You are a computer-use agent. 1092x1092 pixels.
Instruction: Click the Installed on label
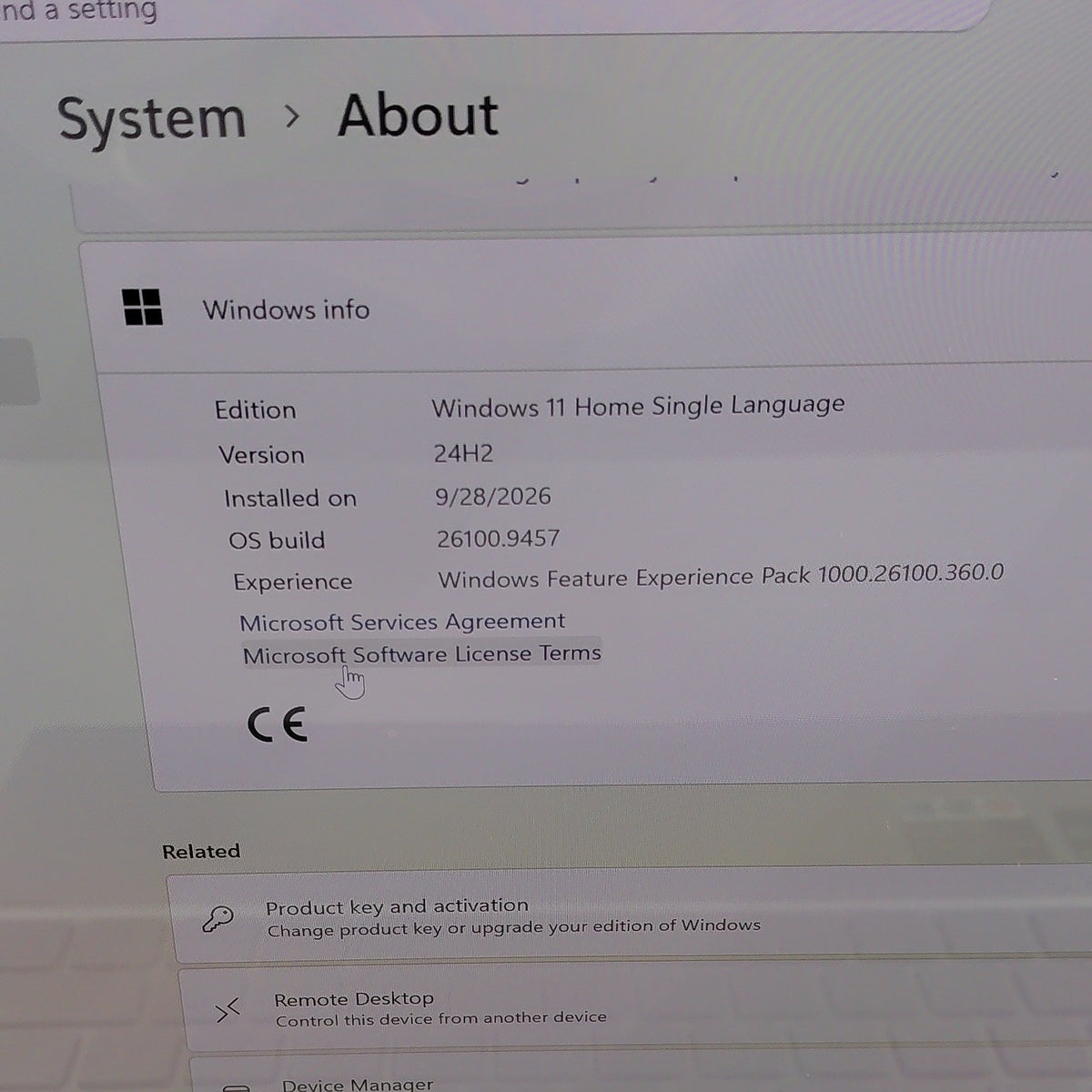pyautogui.click(x=290, y=498)
